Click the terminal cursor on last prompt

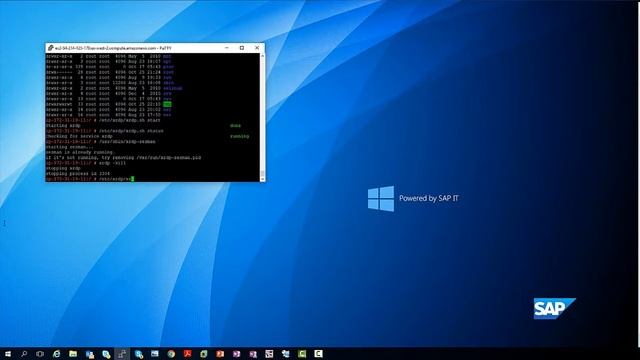pyautogui.click(x=132, y=179)
